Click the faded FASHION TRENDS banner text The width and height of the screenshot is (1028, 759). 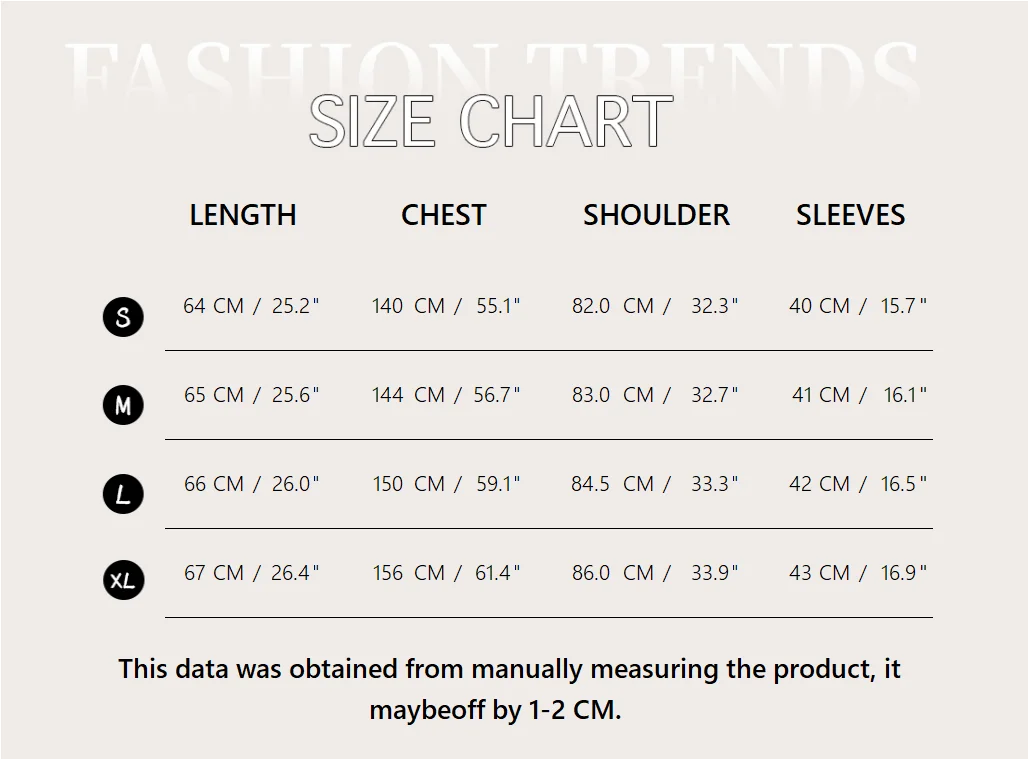coord(492,68)
